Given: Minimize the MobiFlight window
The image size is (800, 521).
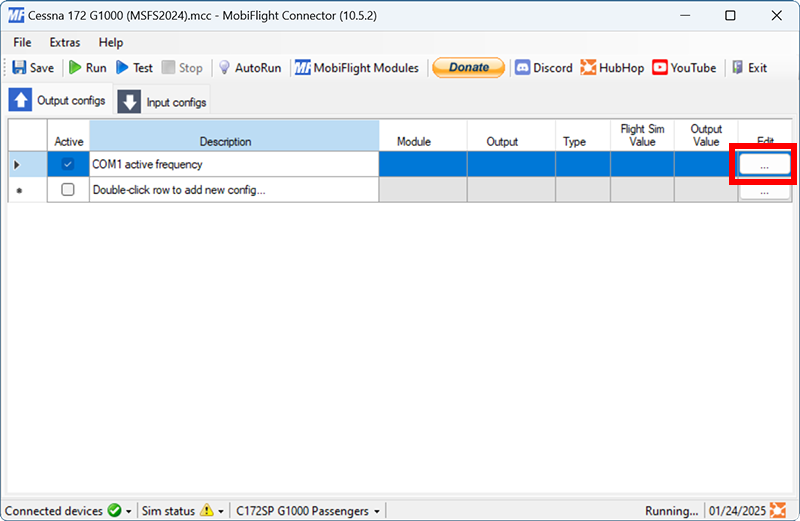Looking at the screenshot, I should tap(685, 15).
